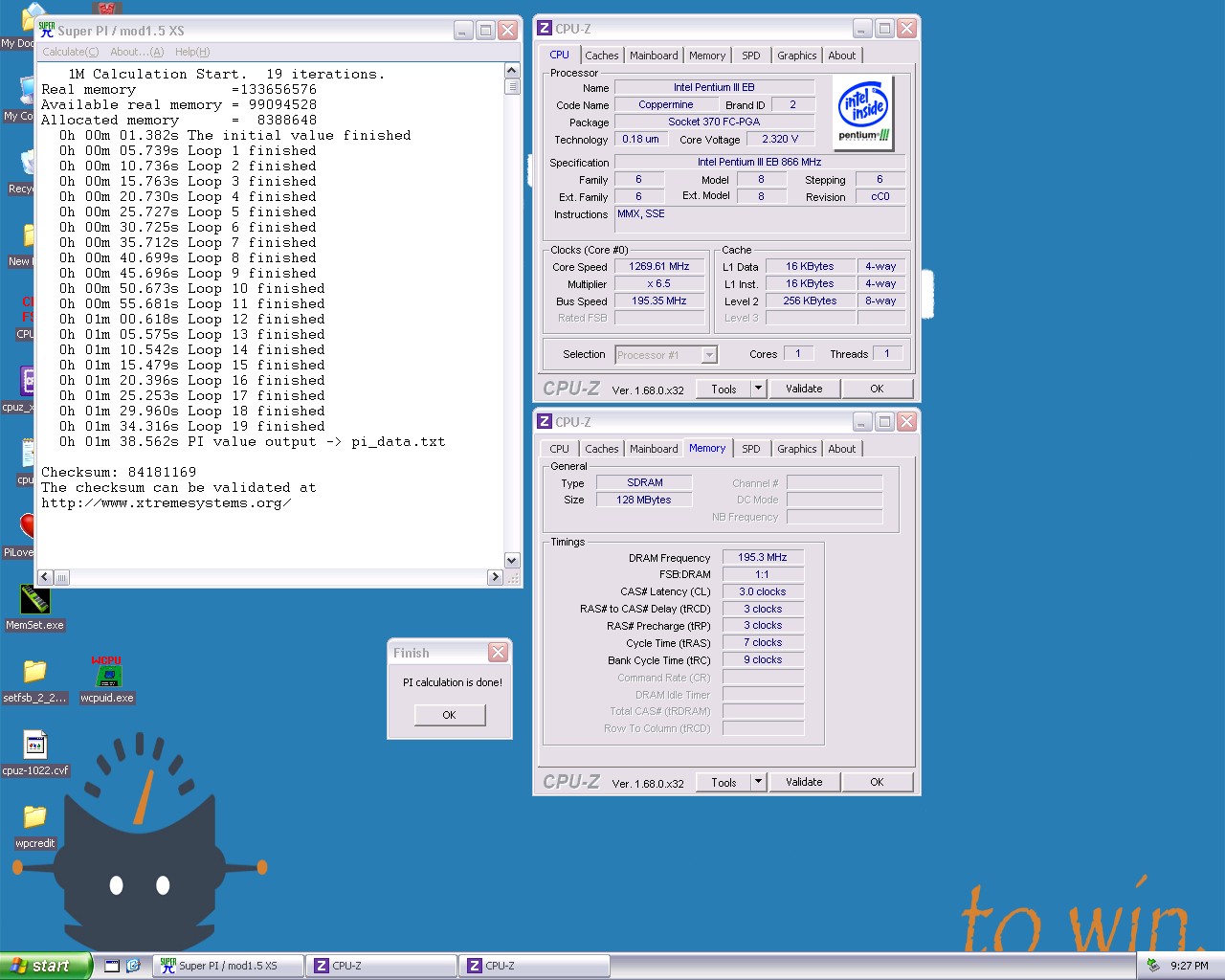The width and height of the screenshot is (1225, 980).
Task: Click the Multiplier x 6.5 value
Action: pos(659,283)
